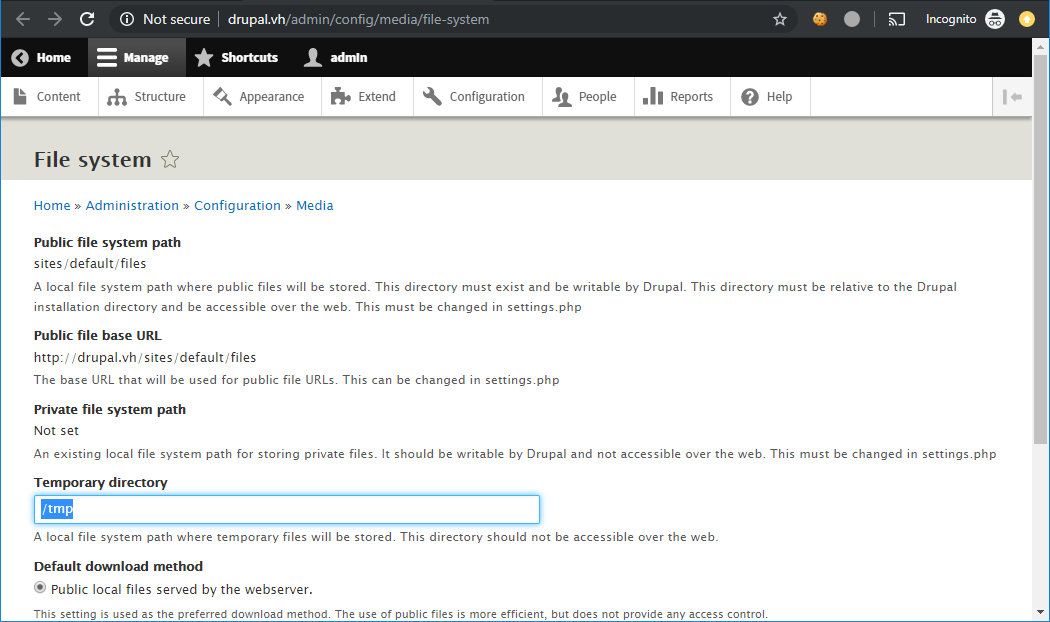Click into the Temporary directory field
The height and width of the screenshot is (622, 1050).
point(287,510)
